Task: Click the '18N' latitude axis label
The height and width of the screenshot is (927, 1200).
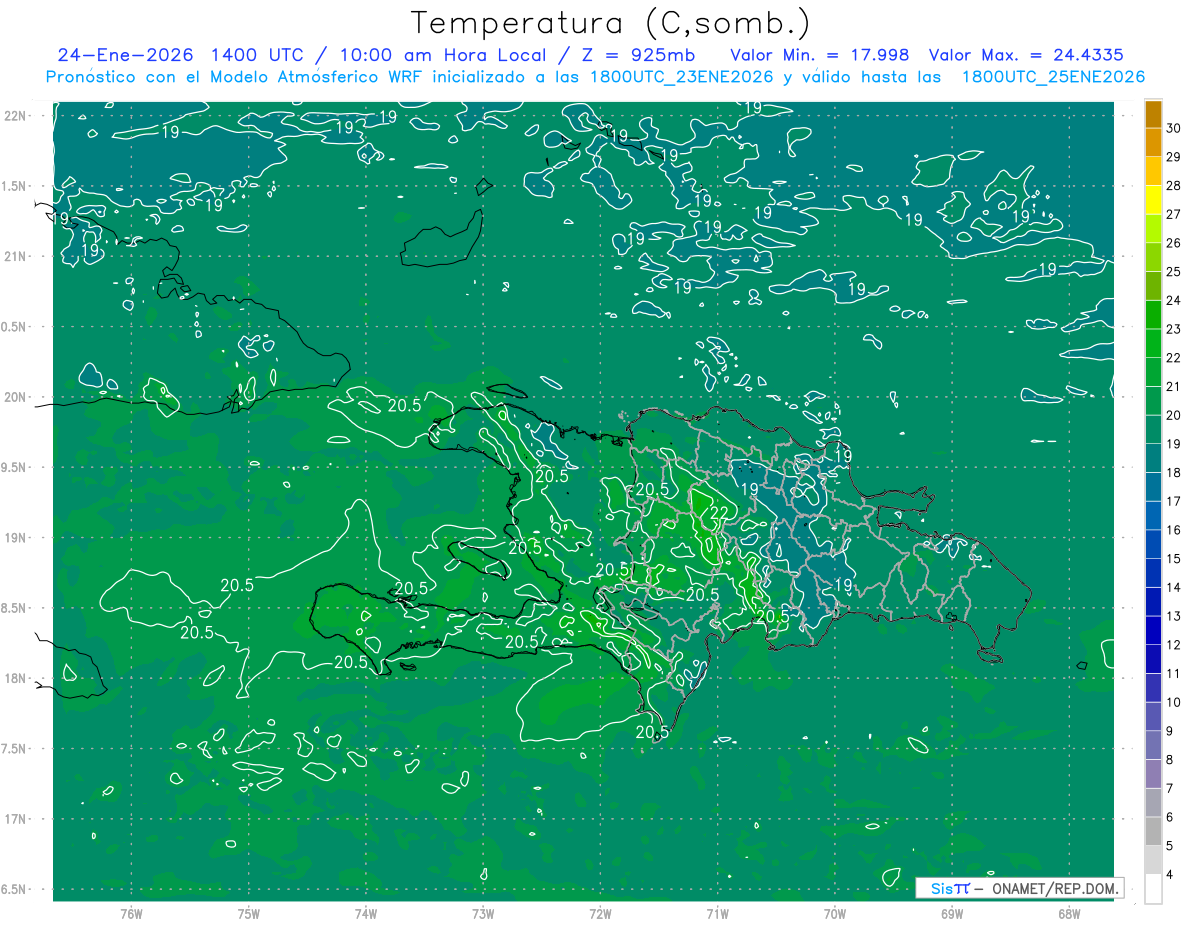Action: [x=16, y=678]
